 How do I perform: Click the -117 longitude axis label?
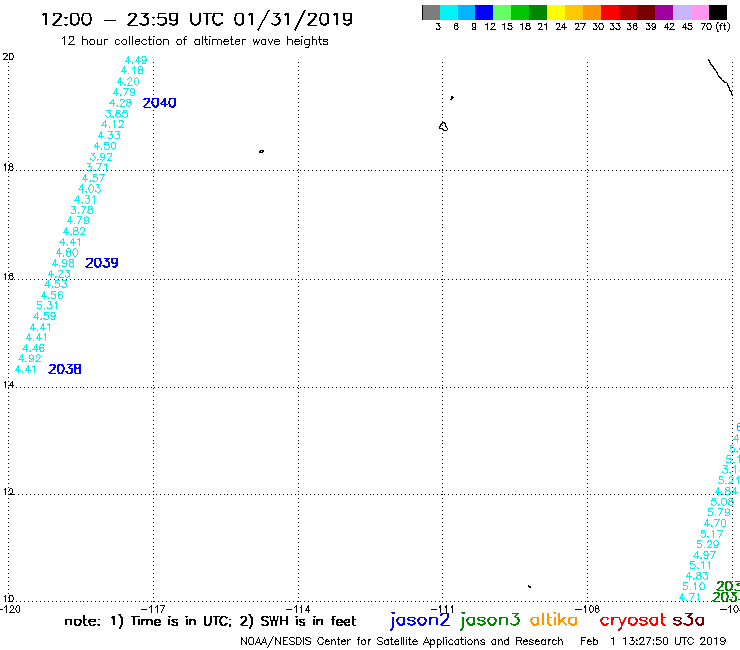(x=153, y=609)
